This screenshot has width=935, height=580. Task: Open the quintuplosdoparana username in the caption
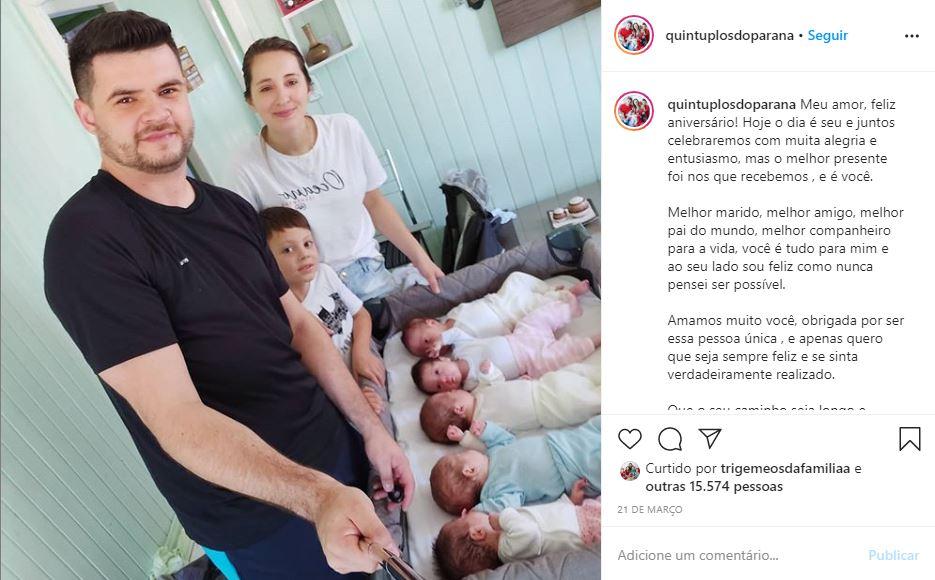[x=732, y=104]
